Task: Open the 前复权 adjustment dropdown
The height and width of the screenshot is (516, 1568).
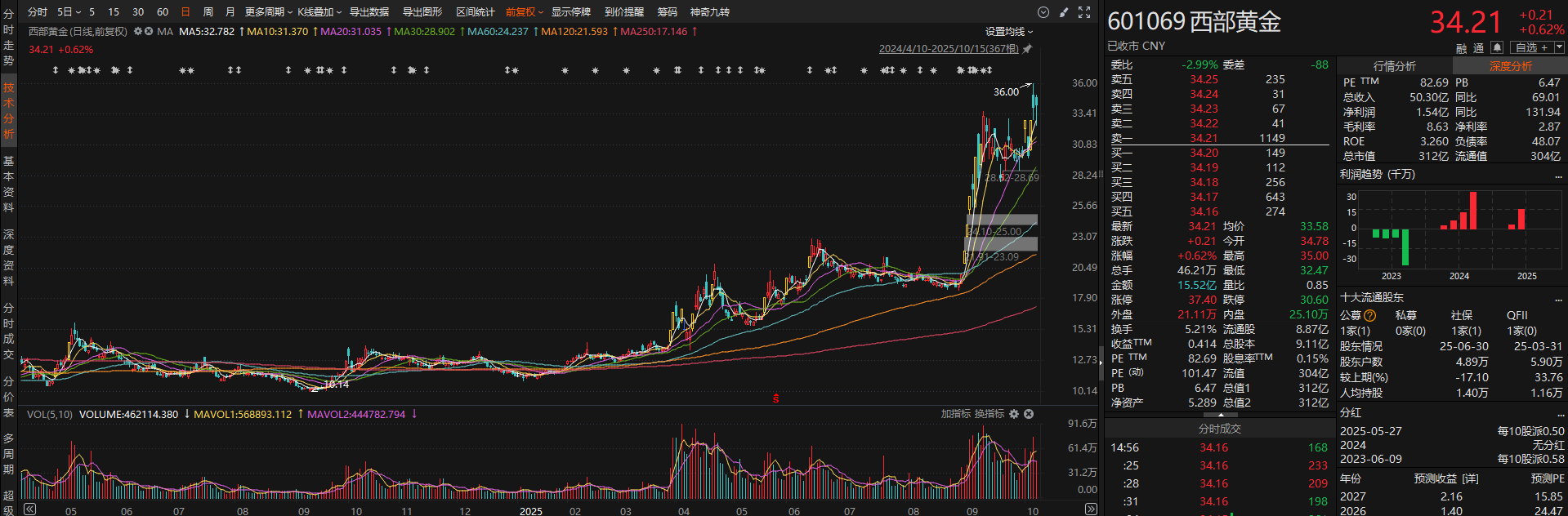Action: (x=524, y=12)
